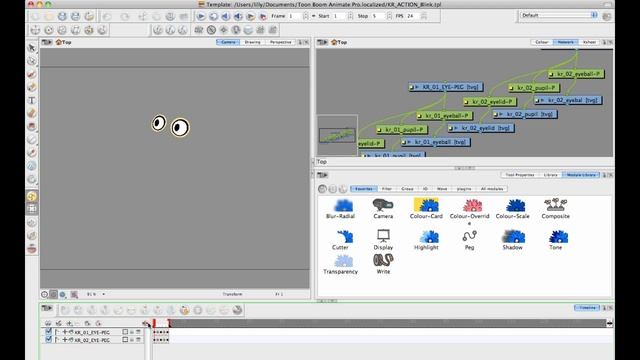
Task: Switch to the Drawing view tab
Action: [252, 42]
